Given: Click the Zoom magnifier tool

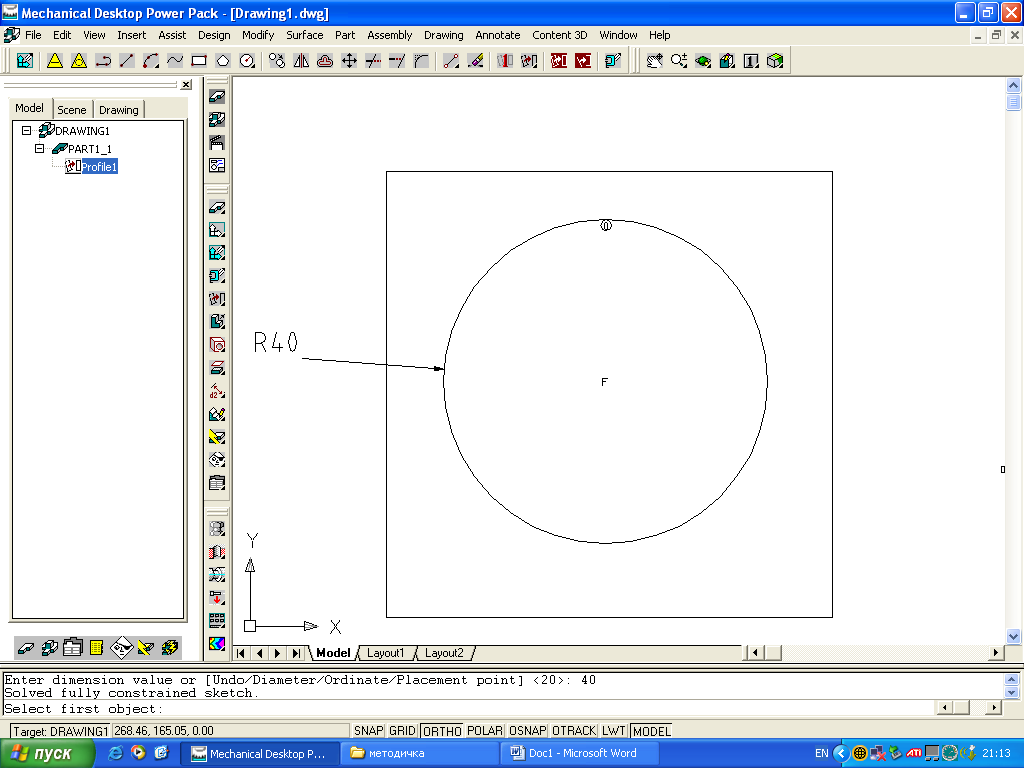Looking at the screenshot, I should [679, 61].
